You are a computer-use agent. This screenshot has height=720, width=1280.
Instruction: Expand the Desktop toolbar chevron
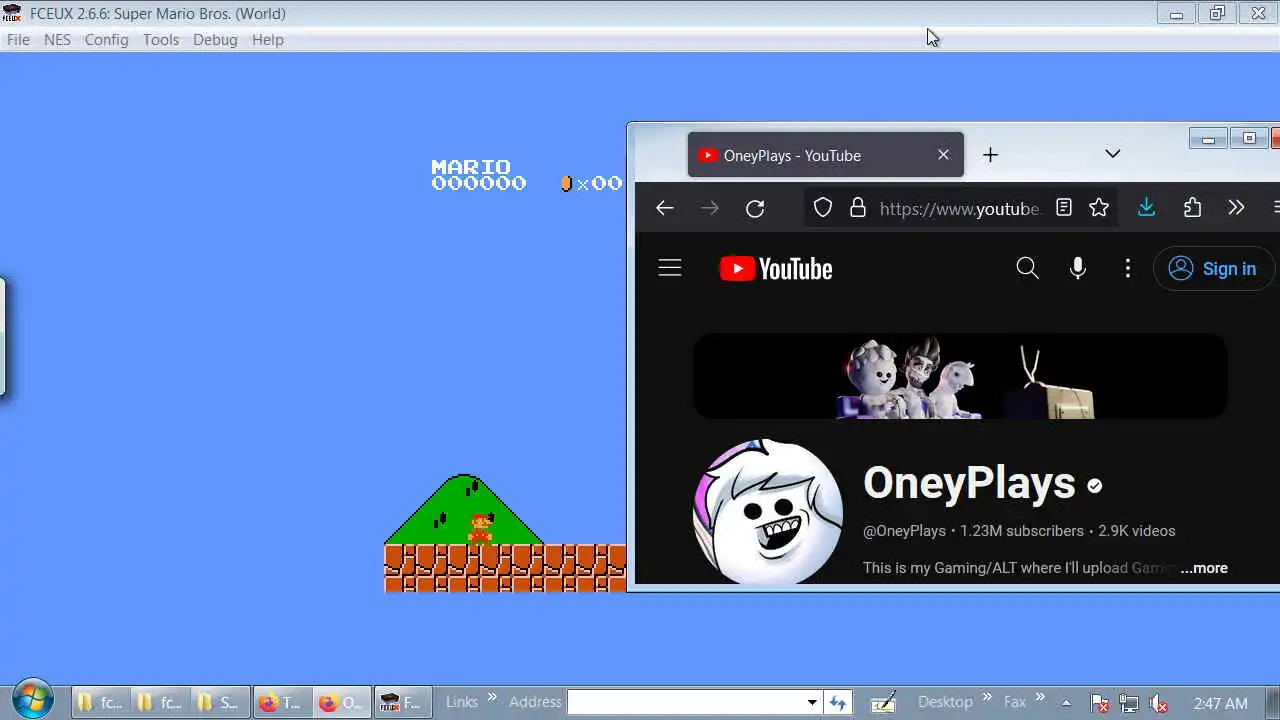click(x=987, y=698)
